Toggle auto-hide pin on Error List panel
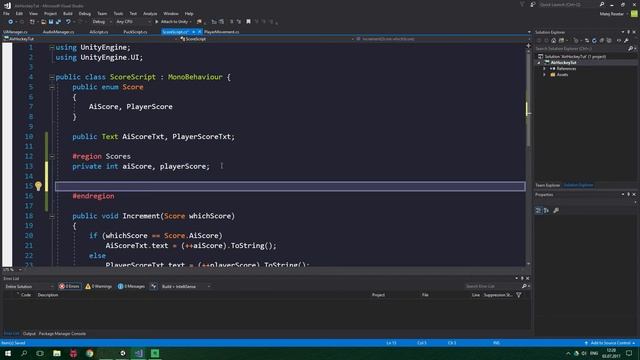The image size is (640, 360). click(522, 278)
